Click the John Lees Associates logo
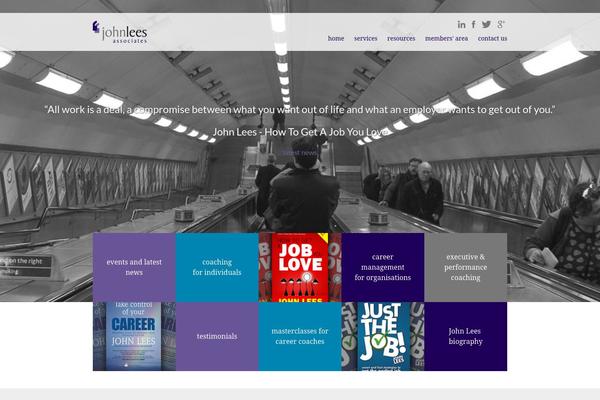Screen dimensions: 600x400 [120, 32]
